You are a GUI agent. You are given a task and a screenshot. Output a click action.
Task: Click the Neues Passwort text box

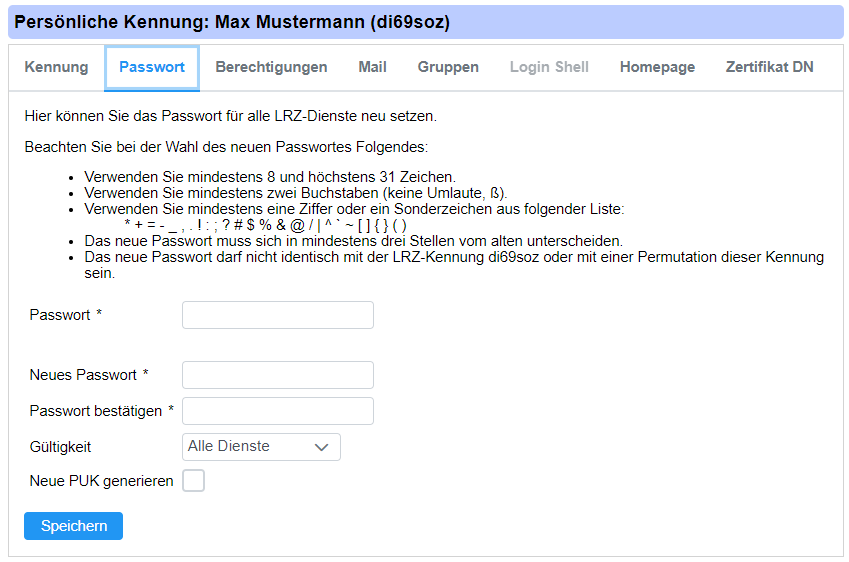(277, 375)
